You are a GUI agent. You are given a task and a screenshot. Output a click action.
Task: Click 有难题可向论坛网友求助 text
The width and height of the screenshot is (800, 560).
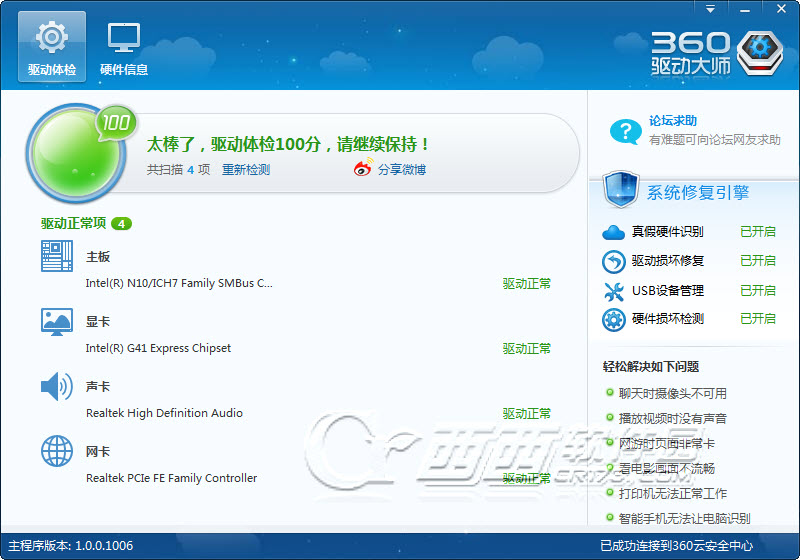point(714,139)
